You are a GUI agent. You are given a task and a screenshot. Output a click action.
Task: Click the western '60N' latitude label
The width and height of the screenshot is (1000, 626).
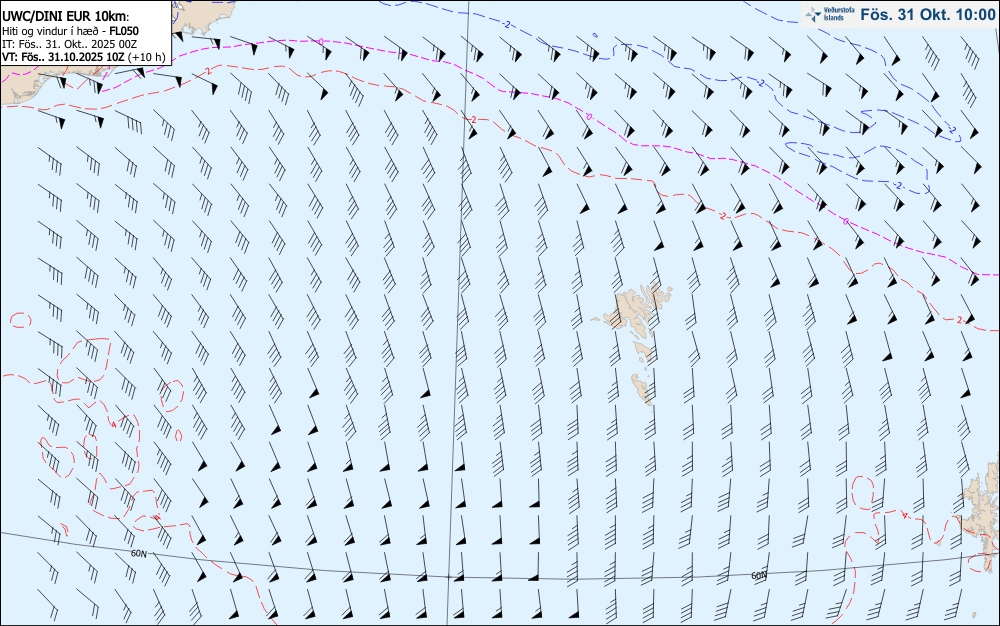coord(139,553)
